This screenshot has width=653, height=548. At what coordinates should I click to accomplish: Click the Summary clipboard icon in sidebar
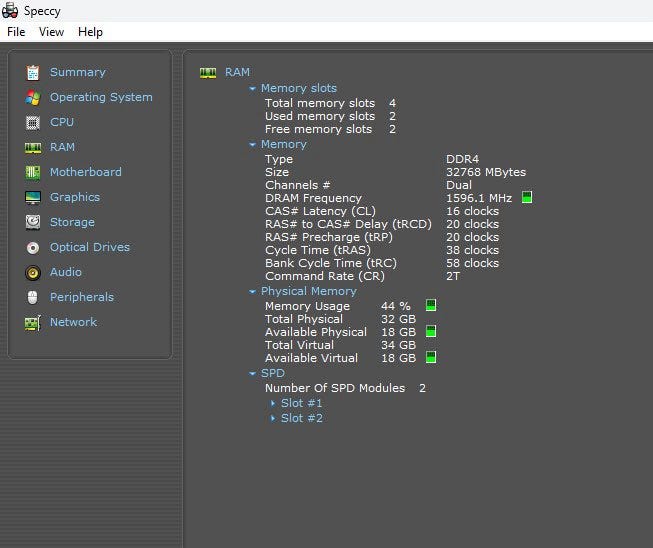tap(33, 72)
